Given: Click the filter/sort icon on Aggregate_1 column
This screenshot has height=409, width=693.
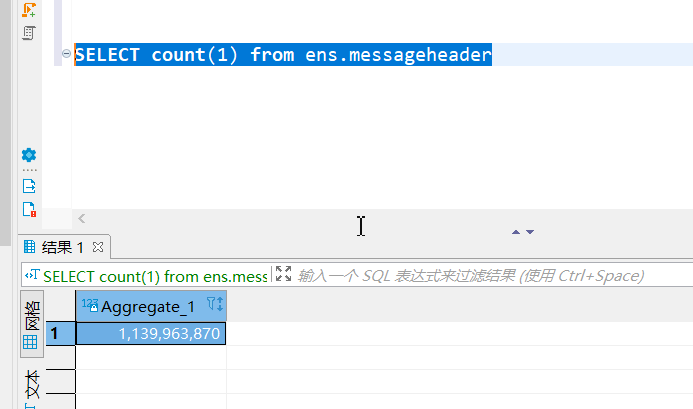Looking at the screenshot, I should [x=214, y=305].
